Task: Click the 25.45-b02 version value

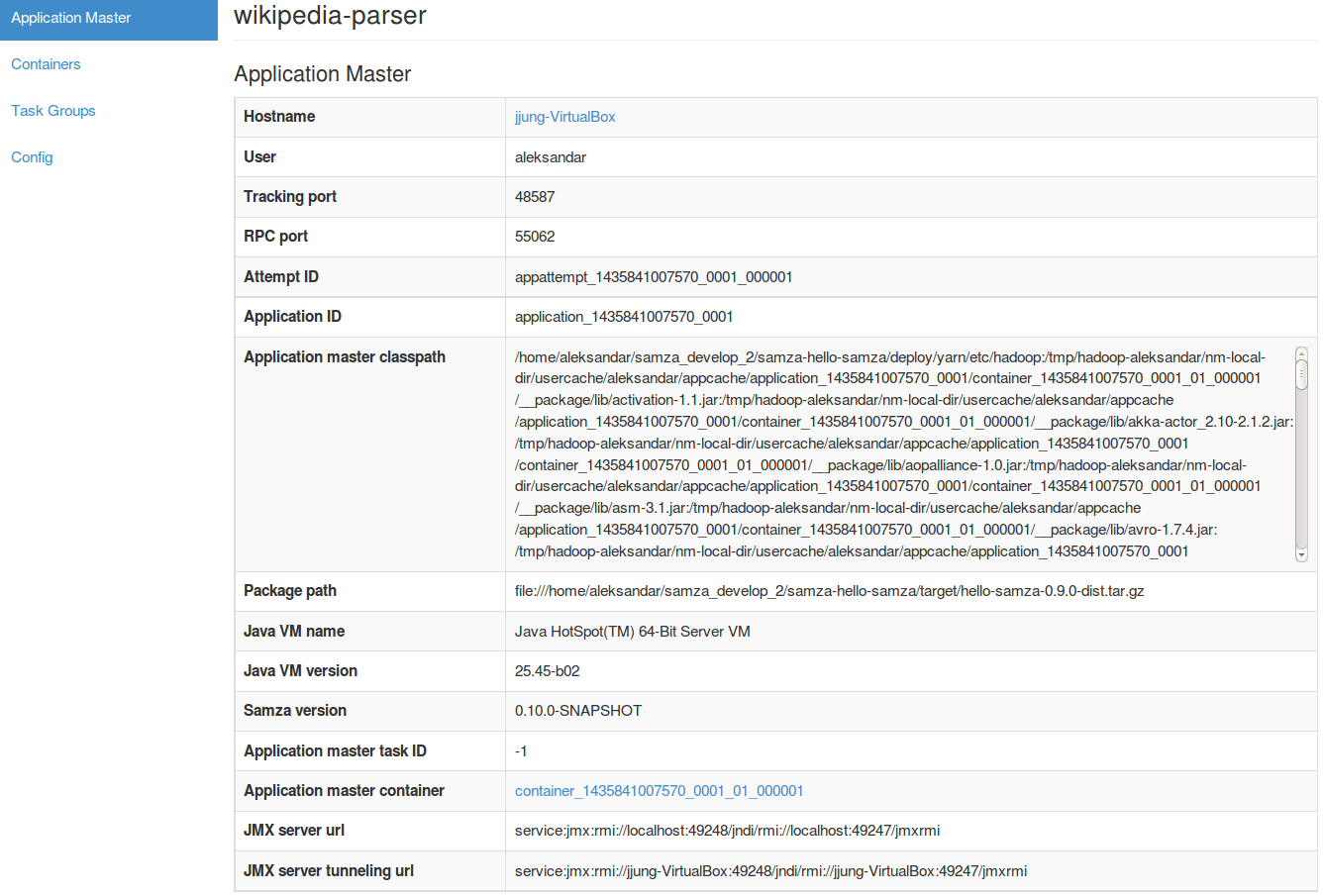Action: (548, 671)
